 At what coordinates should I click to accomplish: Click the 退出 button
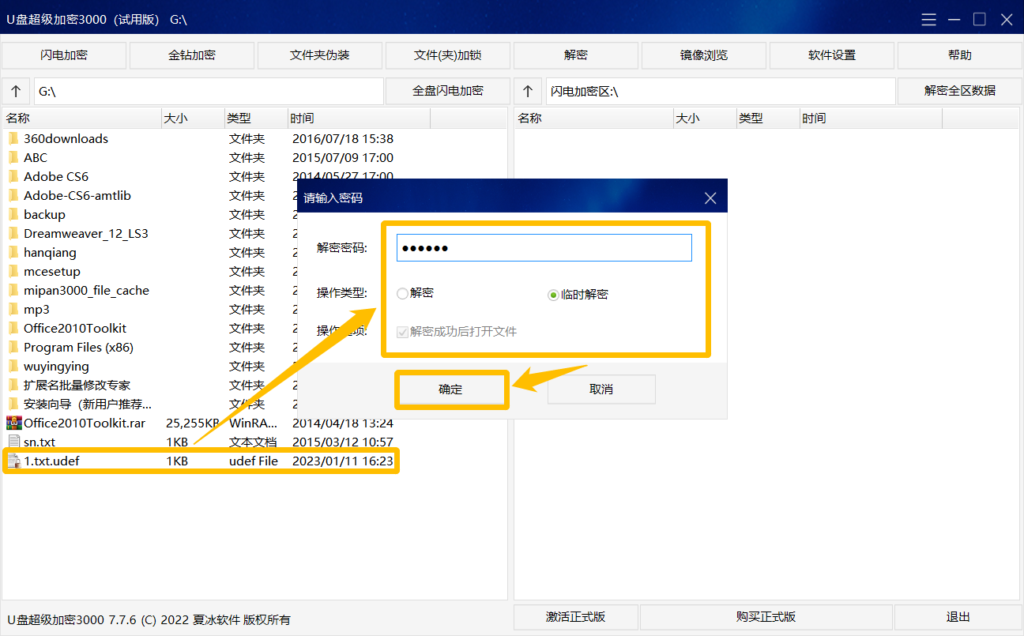point(958,616)
